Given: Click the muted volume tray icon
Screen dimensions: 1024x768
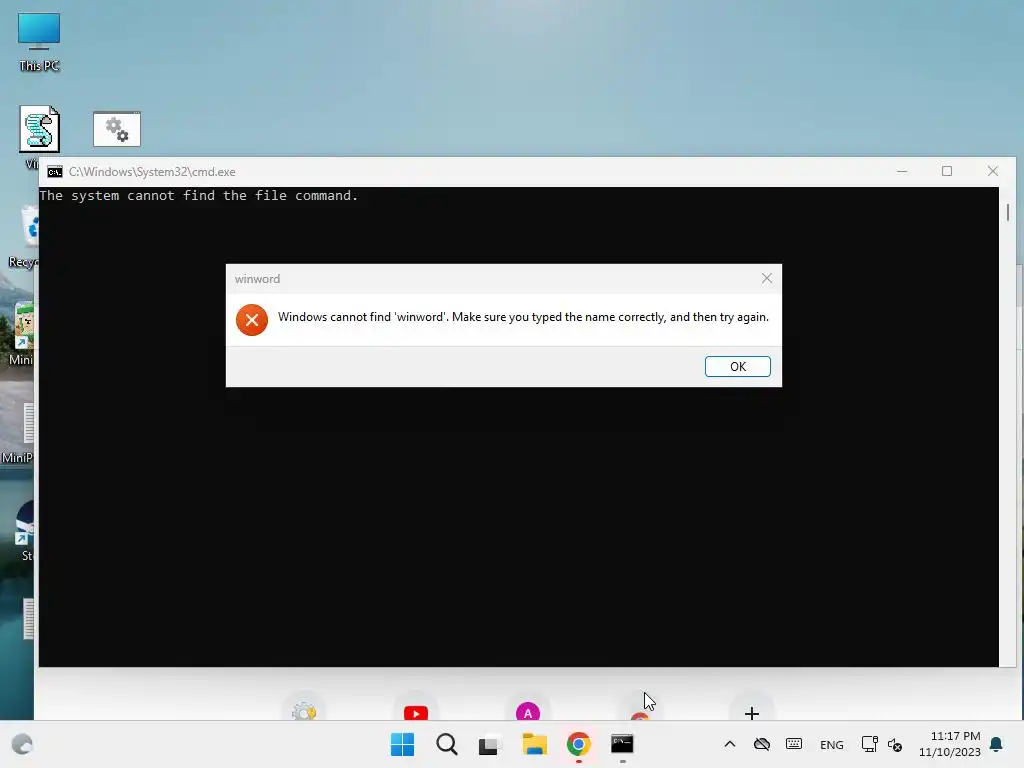Looking at the screenshot, I should pyautogui.click(x=895, y=744).
